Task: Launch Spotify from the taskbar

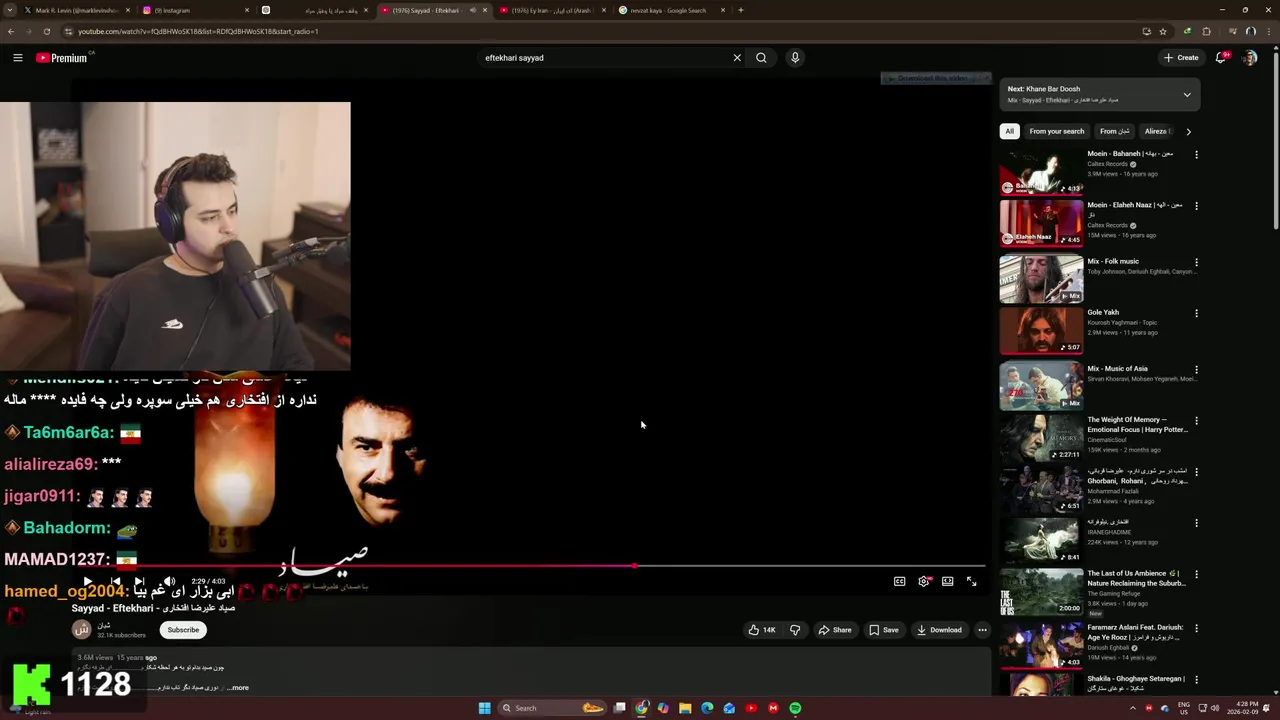Action: click(x=795, y=708)
